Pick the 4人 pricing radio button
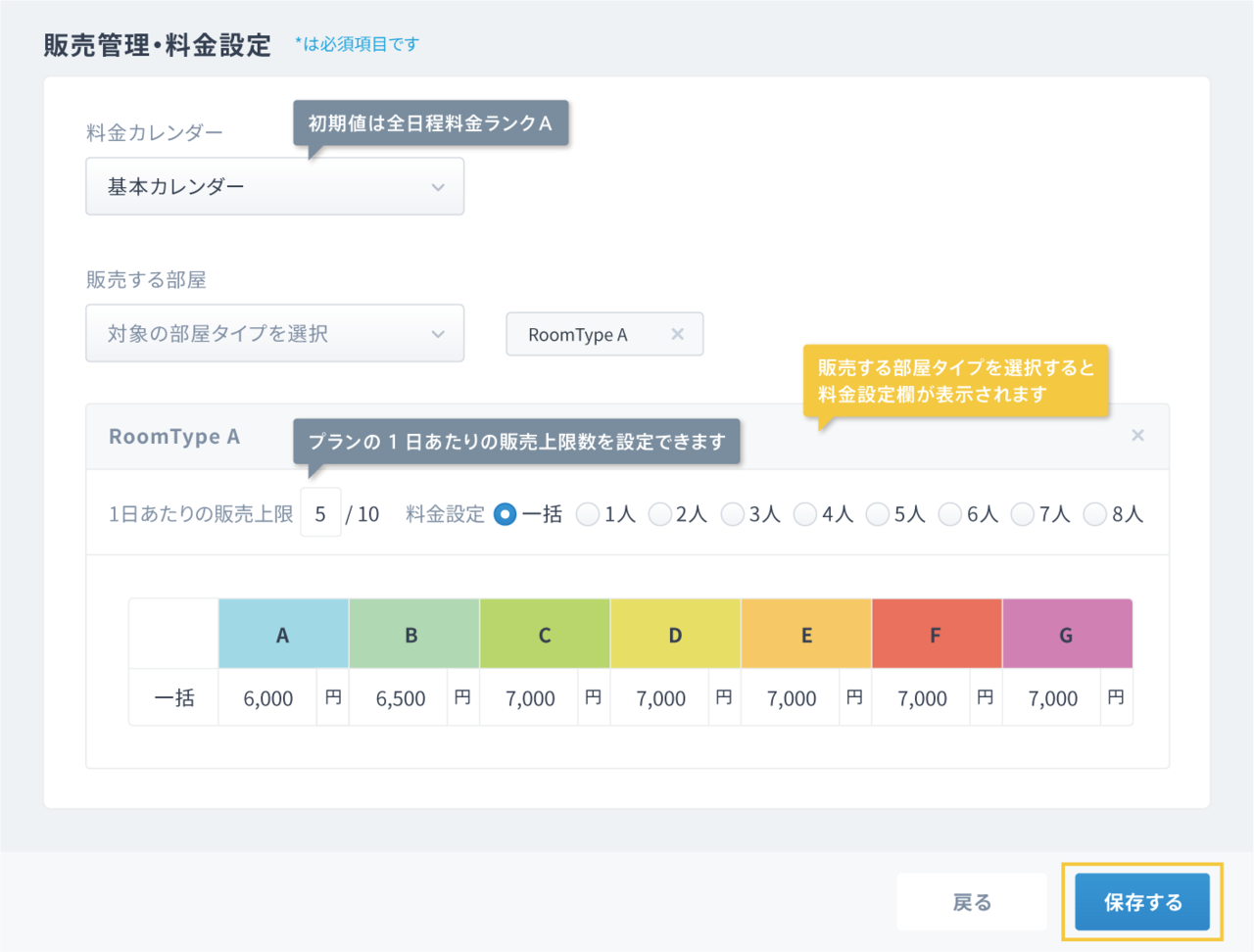The width and height of the screenshot is (1254, 952). click(804, 514)
